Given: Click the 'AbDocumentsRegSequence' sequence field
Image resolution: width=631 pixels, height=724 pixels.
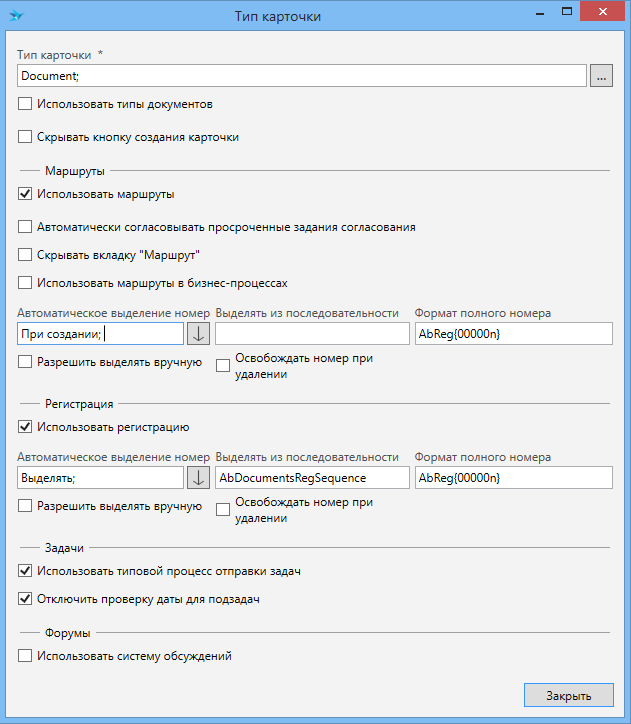Looking at the screenshot, I should pyautogui.click(x=312, y=478).
